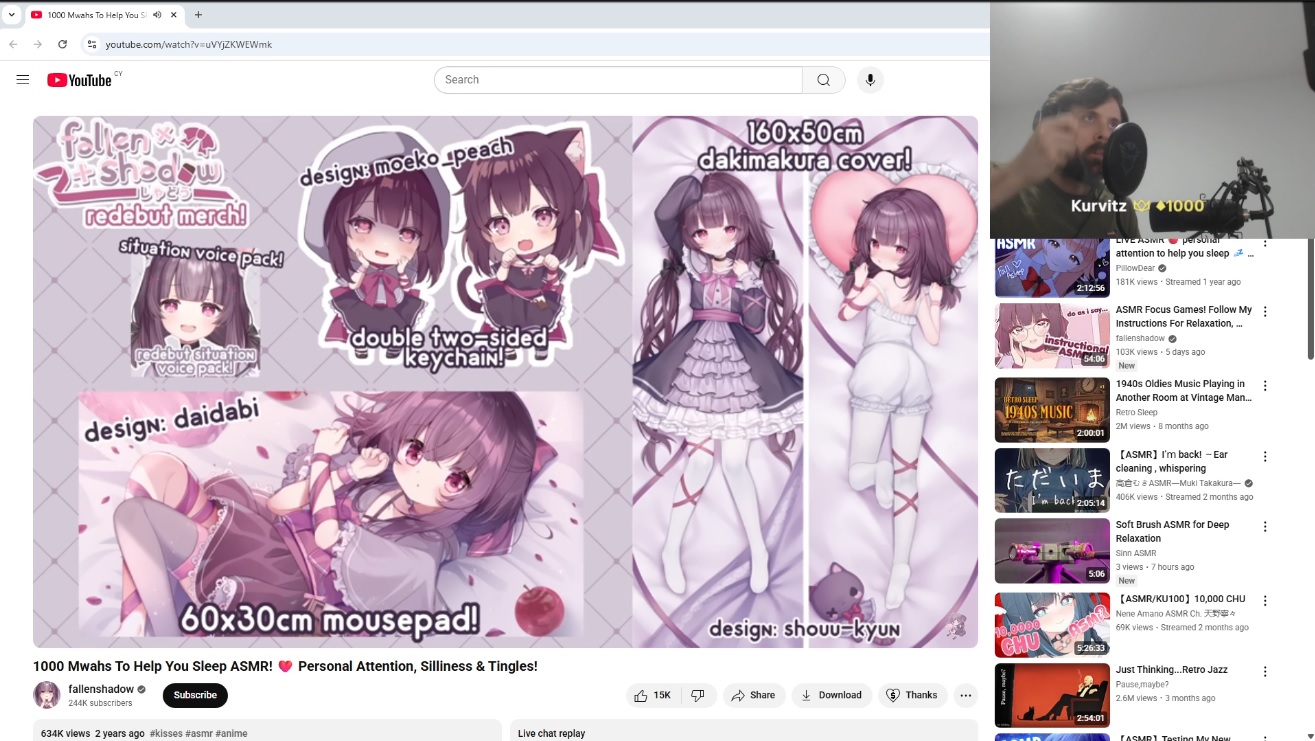Click the YouTube search field
Viewport: 1315px width, 741px height.
click(x=618, y=80)
